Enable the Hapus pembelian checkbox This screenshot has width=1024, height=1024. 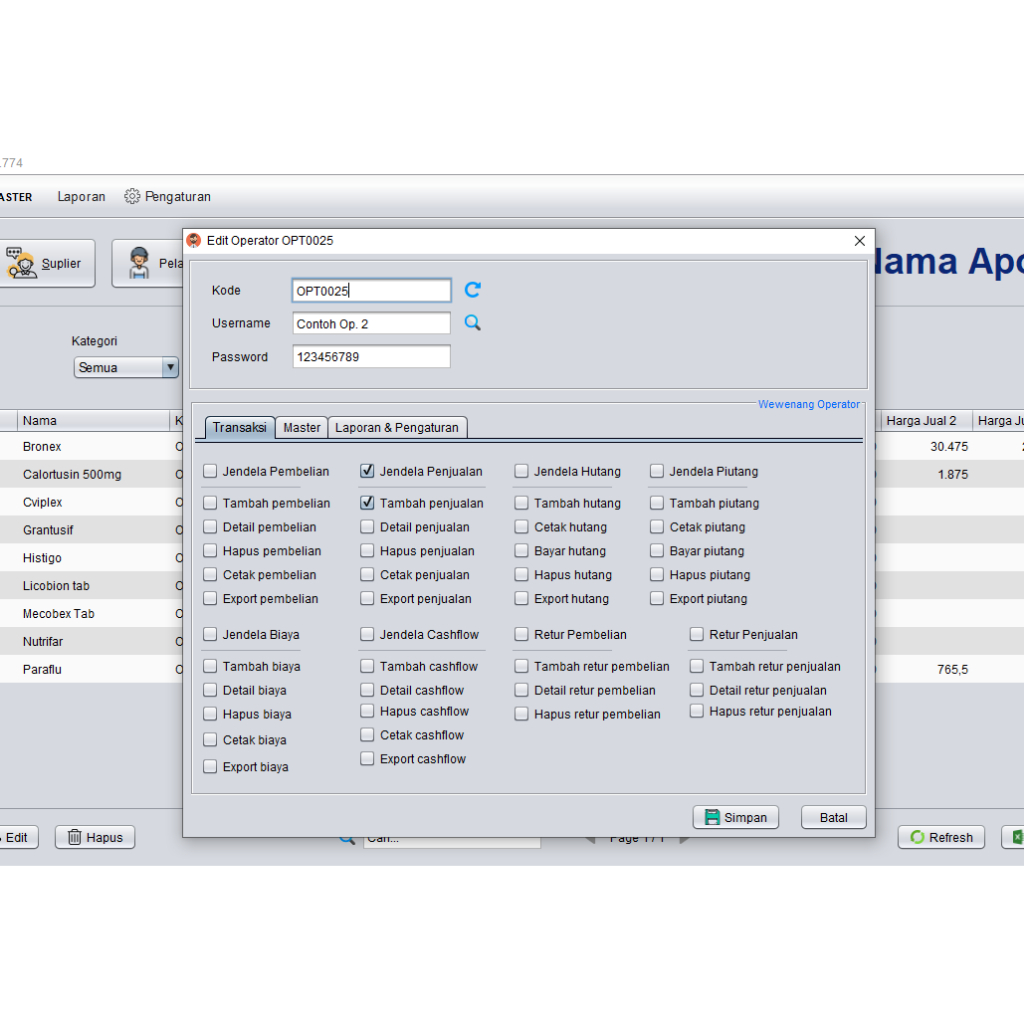click(210, 551)
